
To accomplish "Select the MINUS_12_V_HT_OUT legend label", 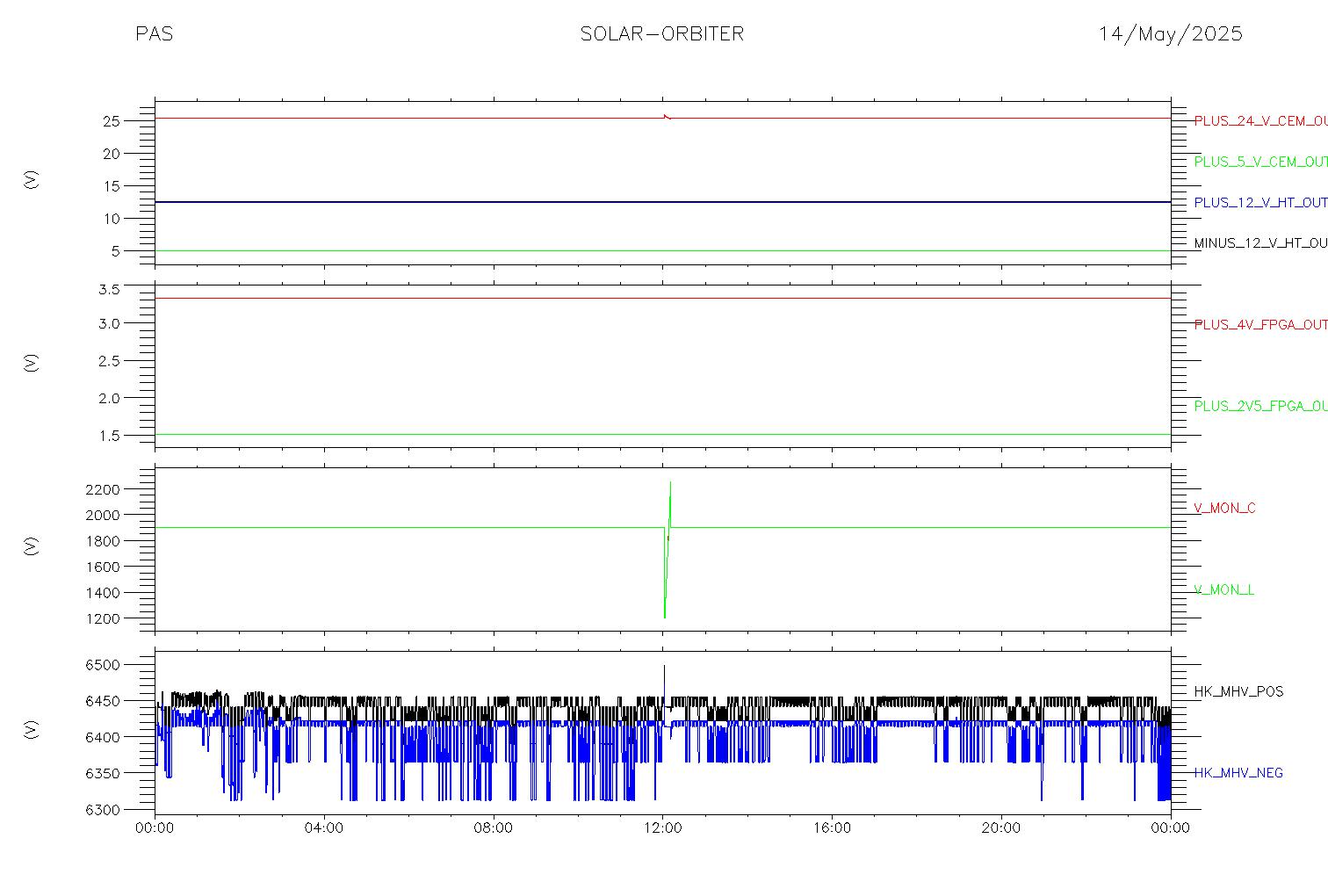I will pyautogui.click(x=1260, y=243).
